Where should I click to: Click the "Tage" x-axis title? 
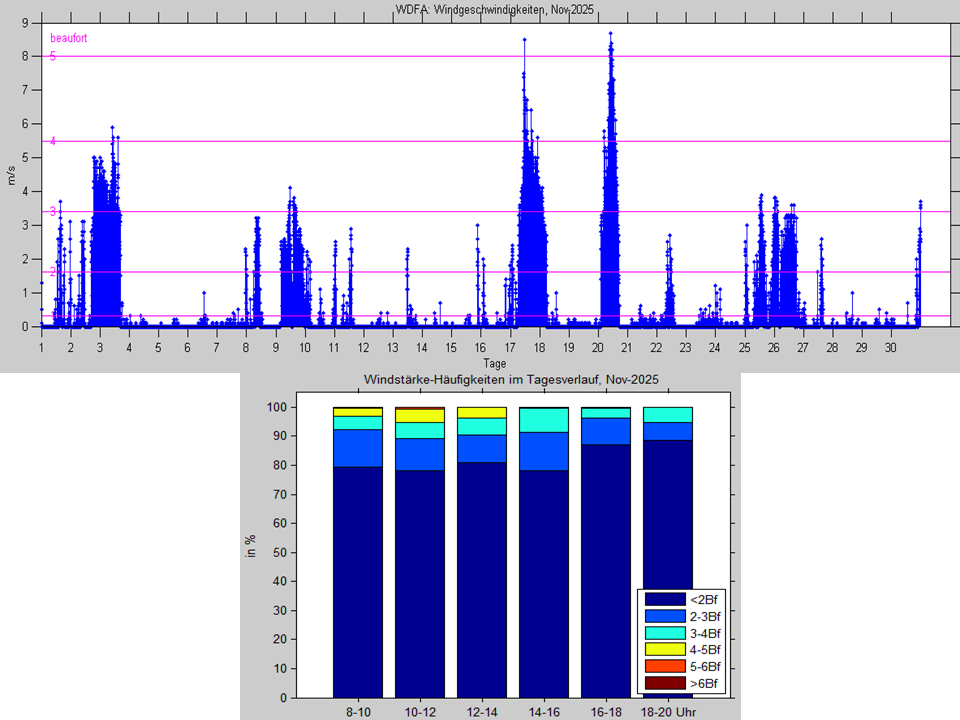[x=494, y=363]
